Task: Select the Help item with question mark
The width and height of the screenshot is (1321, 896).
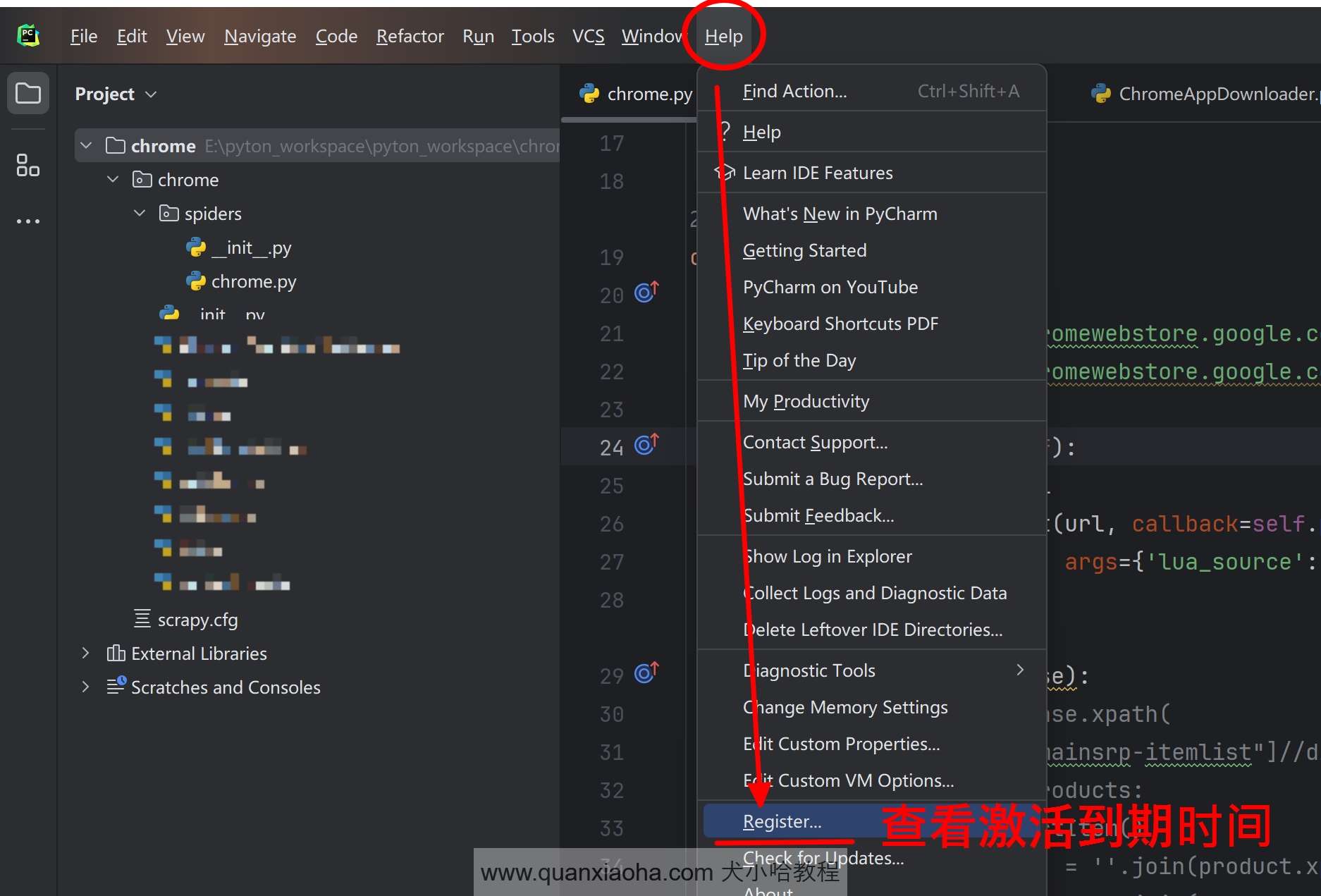Action: pos(872,132)
